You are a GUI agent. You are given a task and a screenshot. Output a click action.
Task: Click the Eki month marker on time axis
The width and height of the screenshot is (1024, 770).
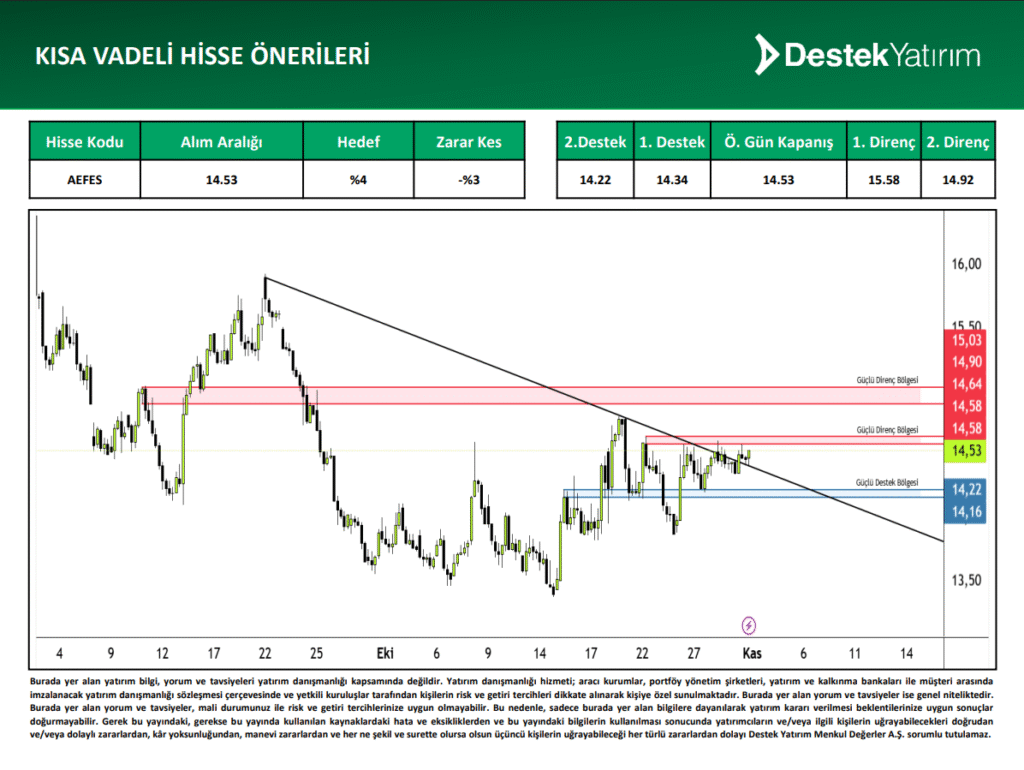[x=385, y=653]
